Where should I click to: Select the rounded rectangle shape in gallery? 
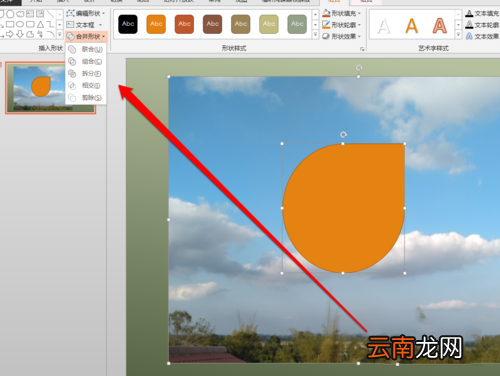click(30, 24)
